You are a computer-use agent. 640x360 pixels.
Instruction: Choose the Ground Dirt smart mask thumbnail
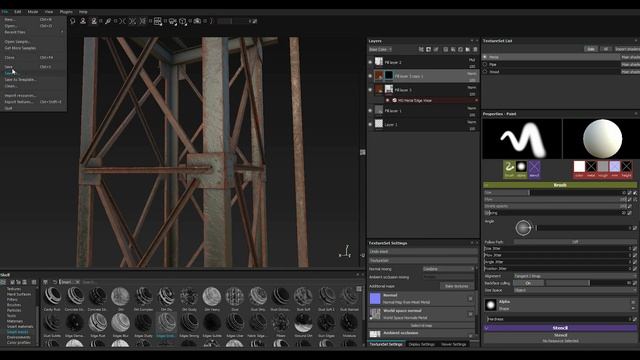pos(303,324)
